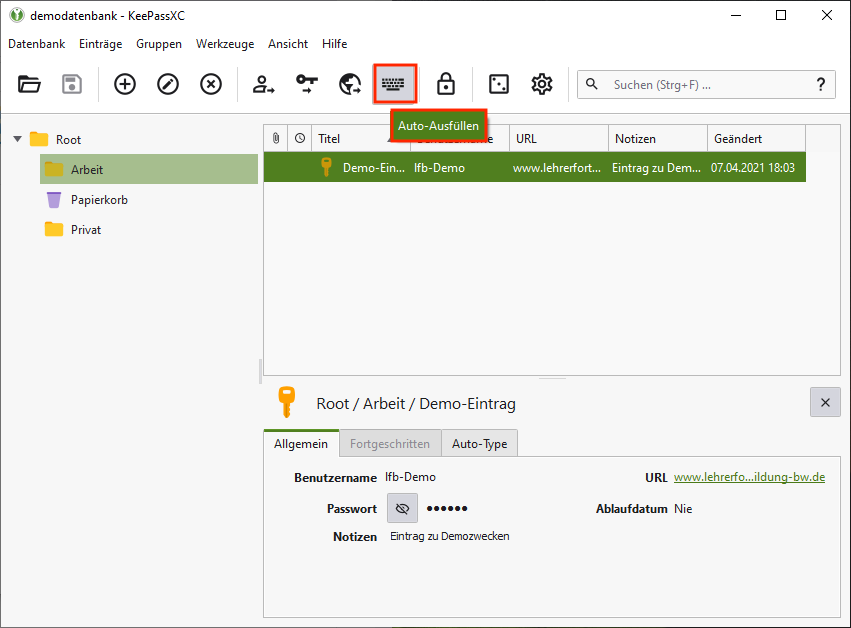Toggle password visibility eye button
The height and width of the screenshot is (628, 851).
pos(402,508)
